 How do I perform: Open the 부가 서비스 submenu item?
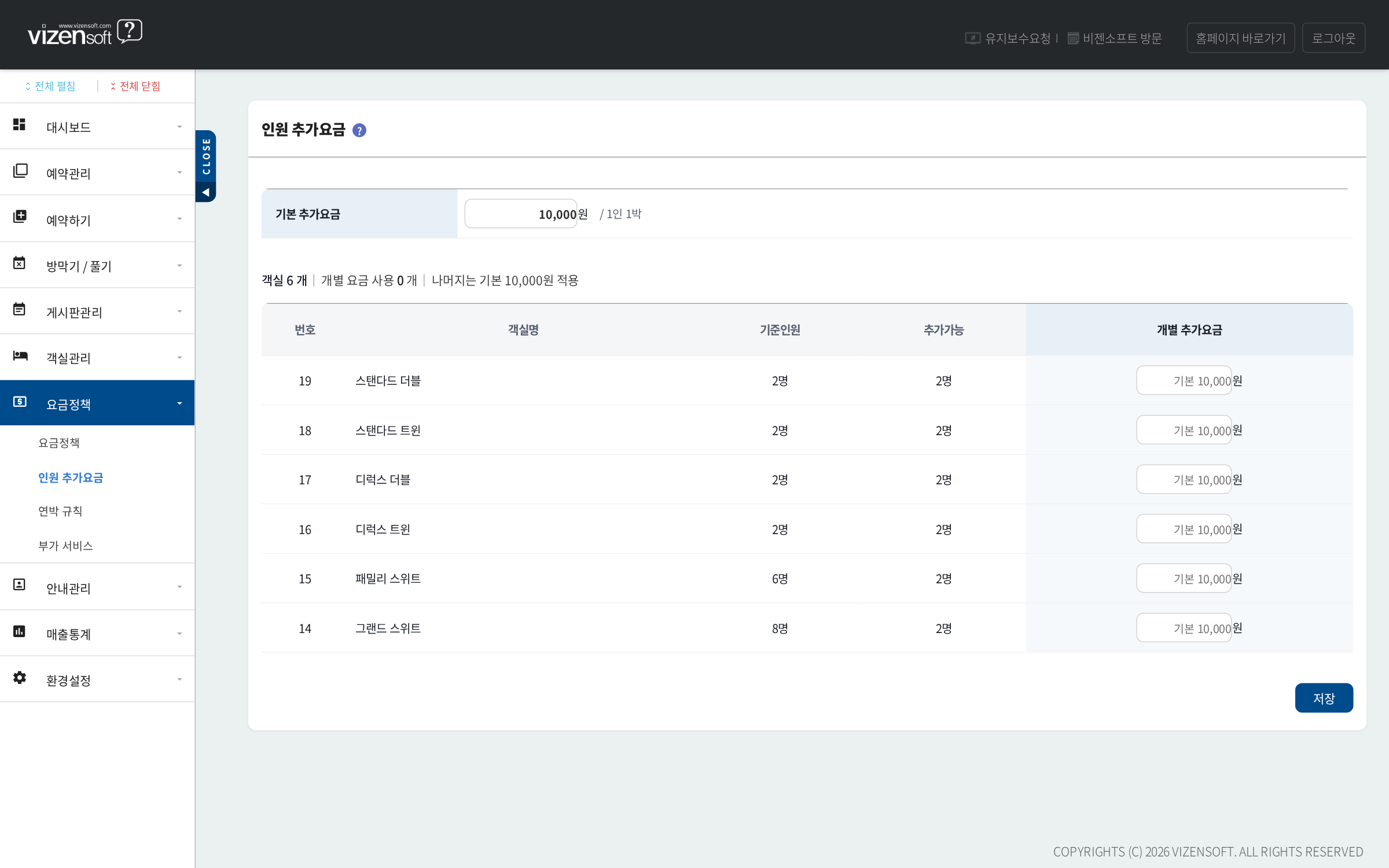pos(65,546)
